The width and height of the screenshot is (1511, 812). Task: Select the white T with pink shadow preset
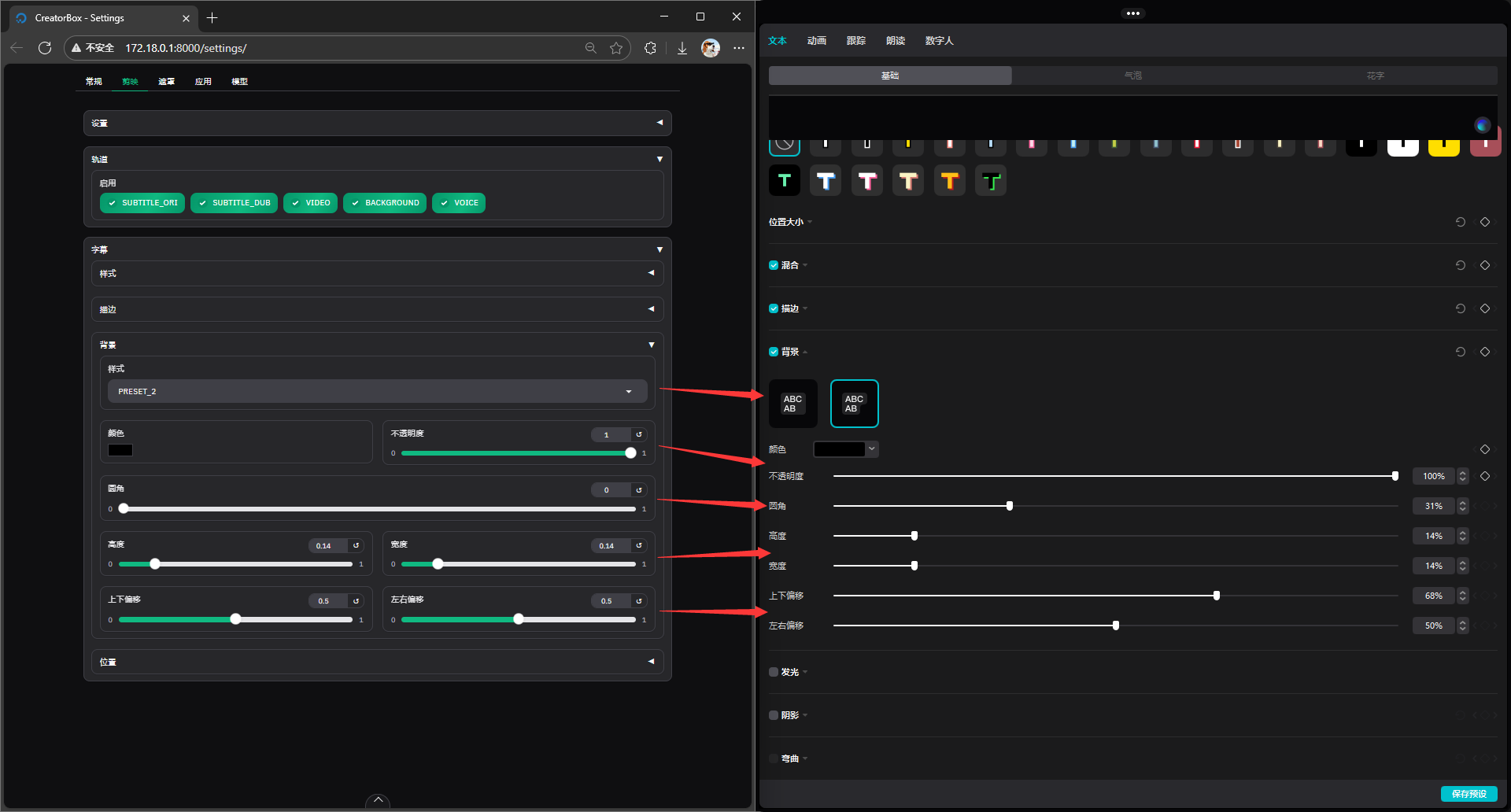click(867, 181)
